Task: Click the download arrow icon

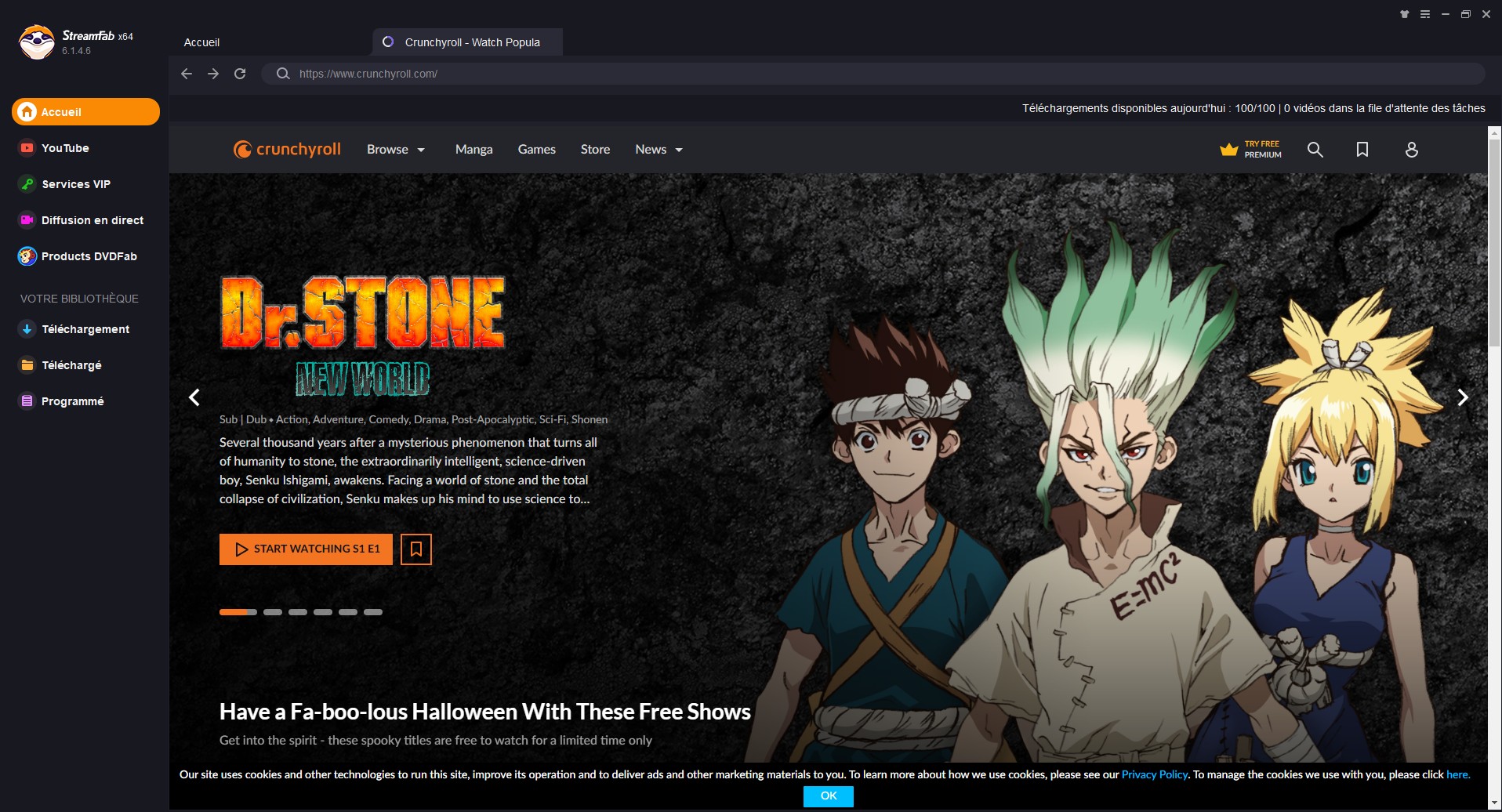Action: 27,329
